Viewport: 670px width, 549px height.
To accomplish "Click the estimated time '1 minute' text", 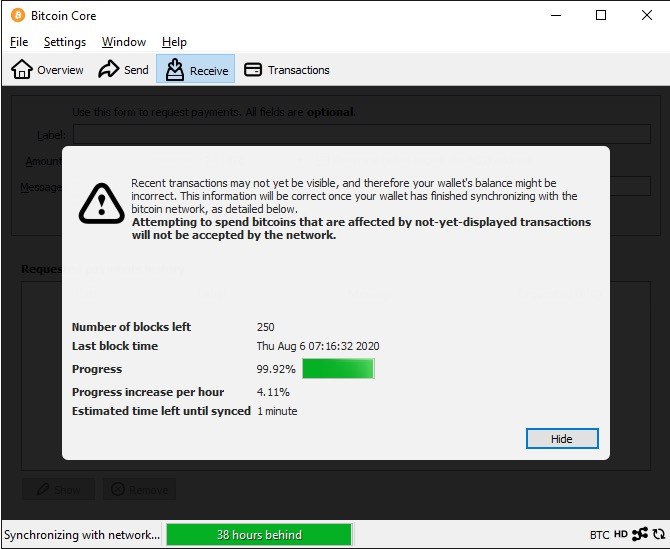I will point(277,411).
